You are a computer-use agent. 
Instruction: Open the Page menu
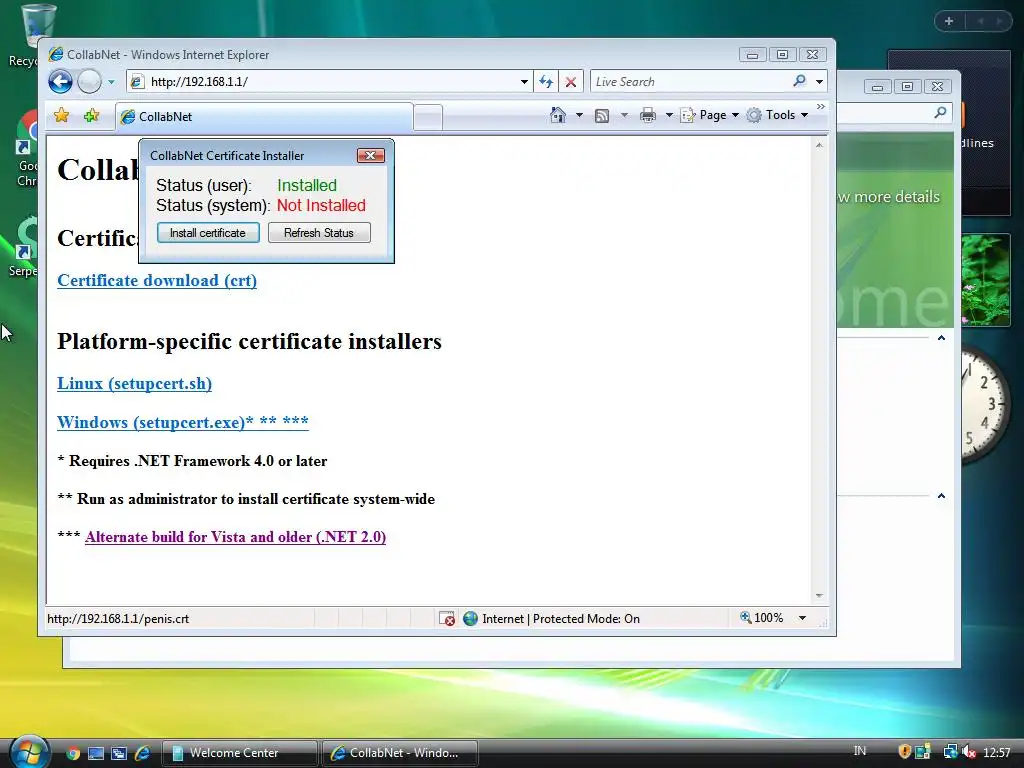pyautogui.click(x=710, y=115)
